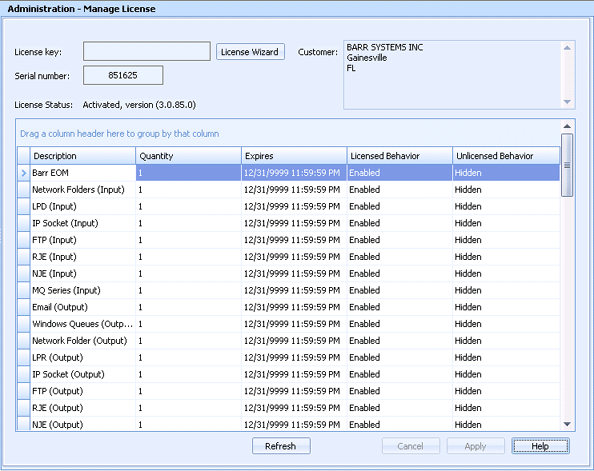Click the license grid scrollbar thumb
Screen dimensions: 594x471
coord(567,165)
